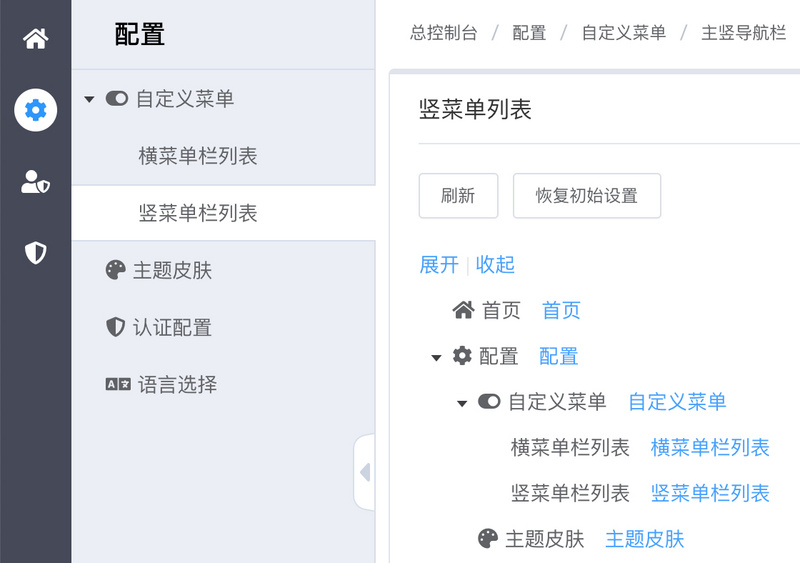Click the palette icon beside 主题皮肤 in the side menu

pos(116,270)
